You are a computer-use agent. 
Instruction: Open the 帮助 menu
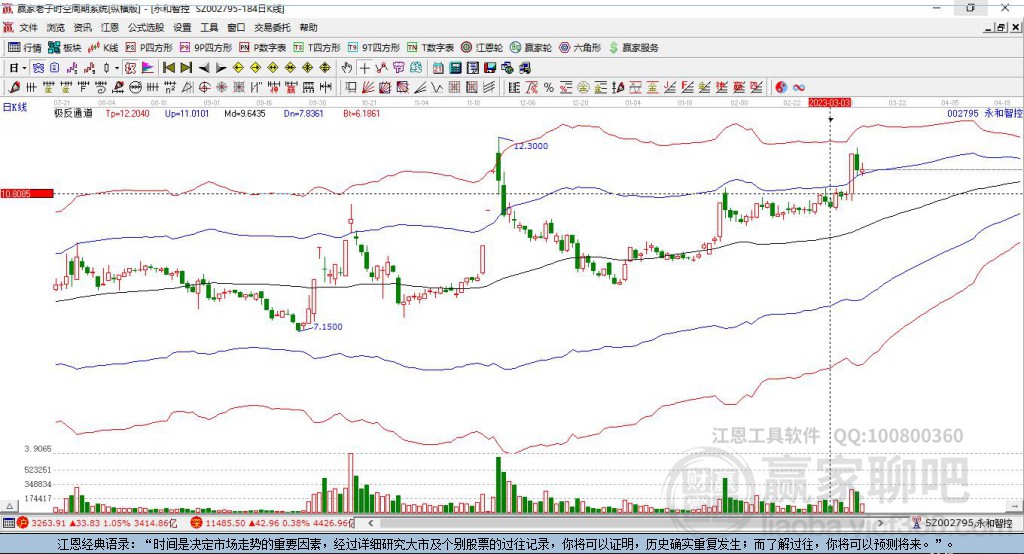(x=308, y=27)
